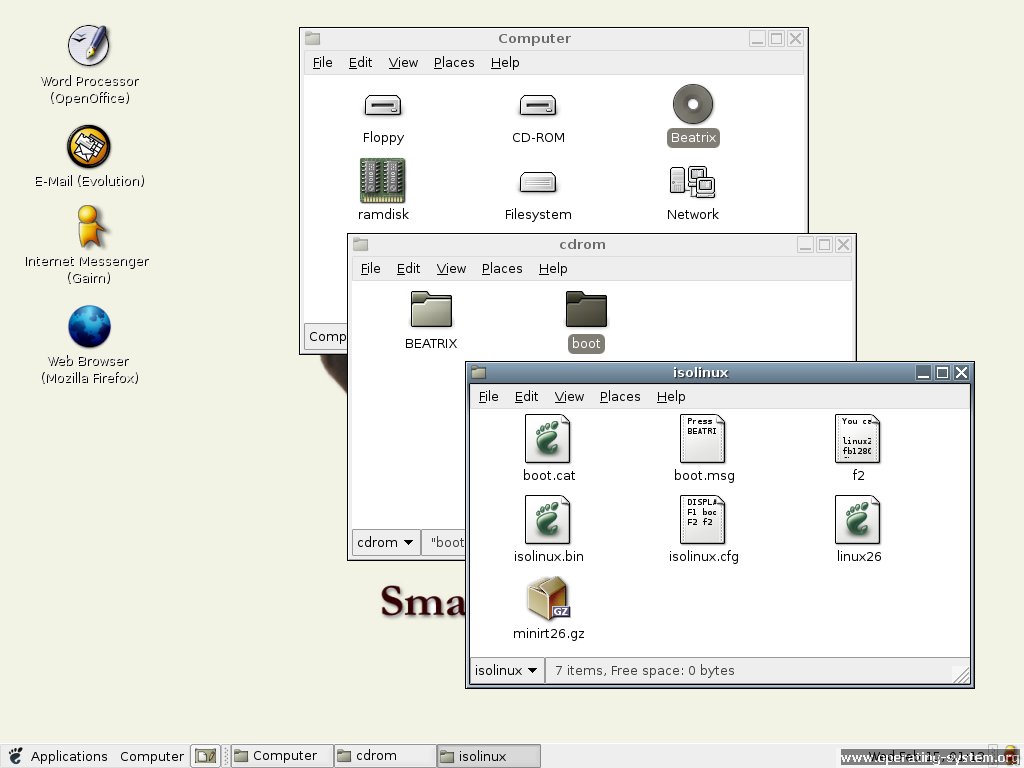The height and width of the screenshot is (768, 1024).
Task: Open Help menu in cdrom window
Action: (x=552, y=268)
